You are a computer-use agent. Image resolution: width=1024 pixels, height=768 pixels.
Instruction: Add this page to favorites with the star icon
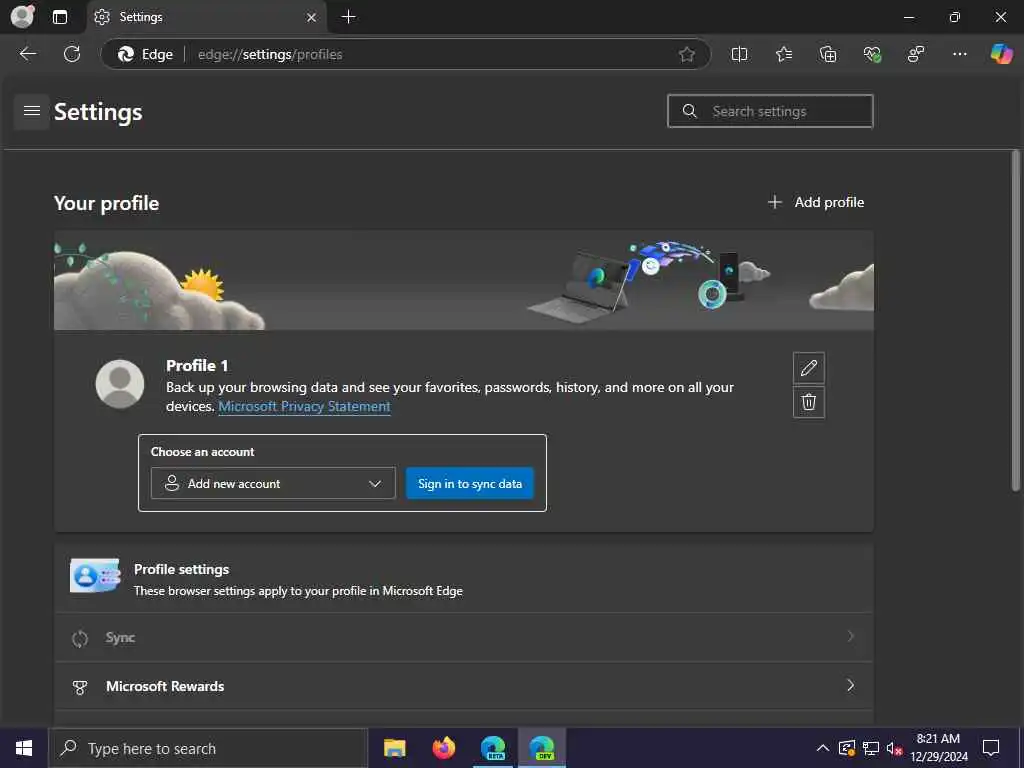[686, 54]
